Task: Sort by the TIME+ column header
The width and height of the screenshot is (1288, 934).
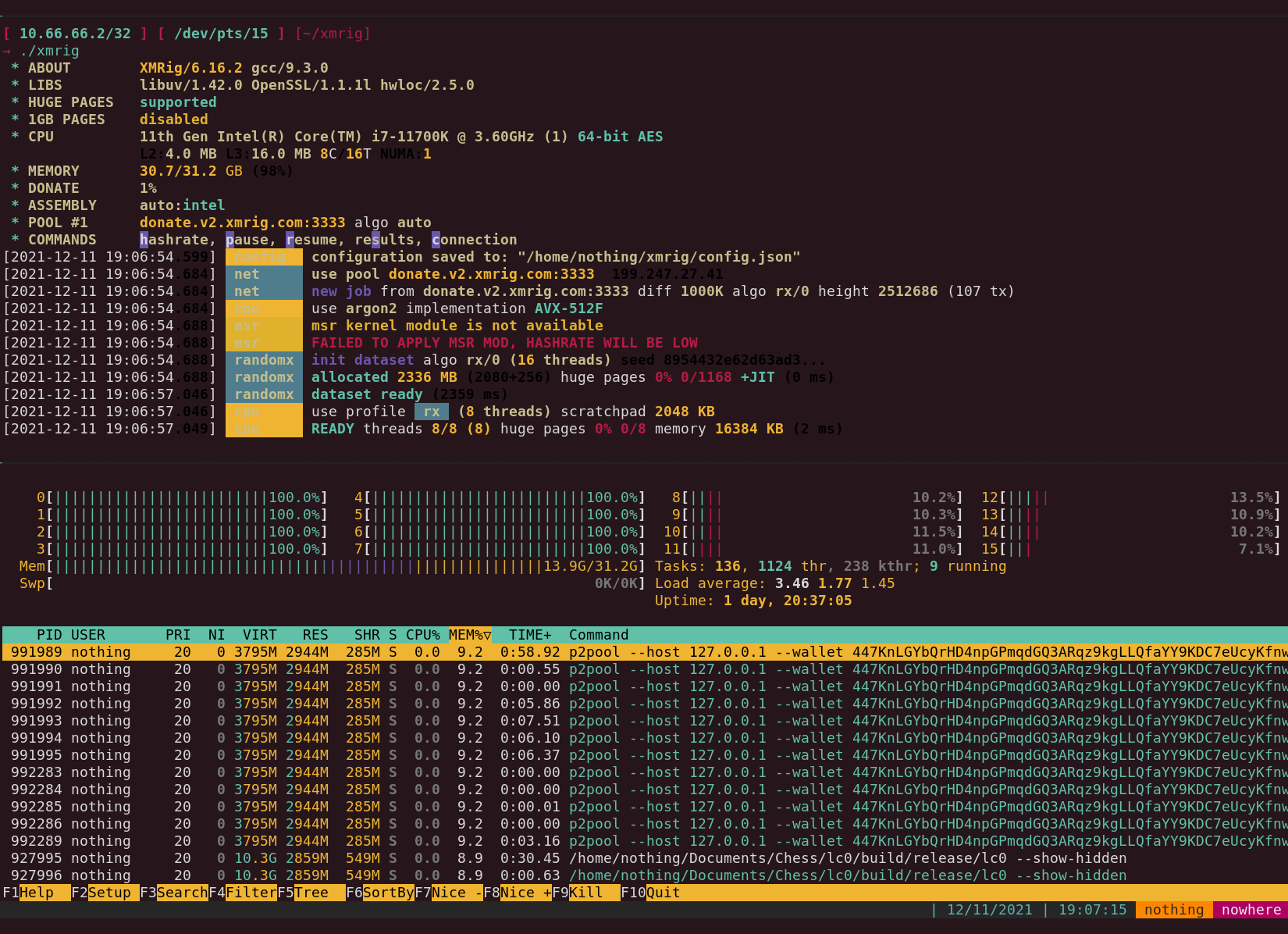Action: point(530,635)
